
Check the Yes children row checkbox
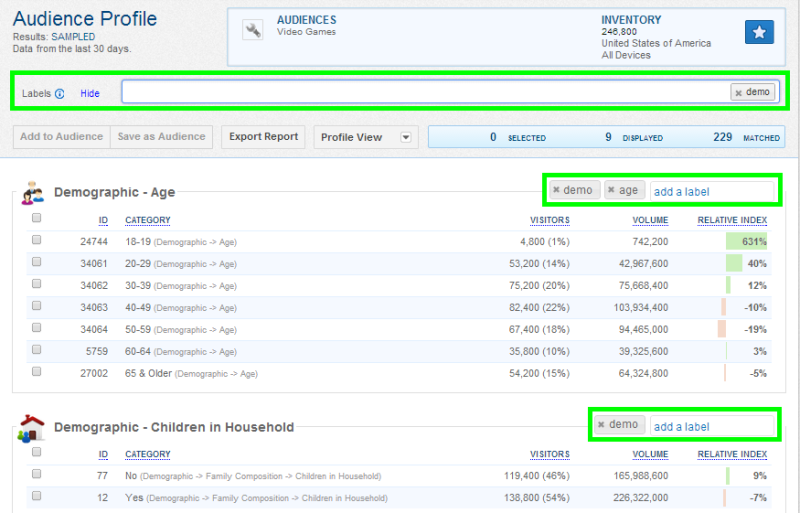pos(36,495)
